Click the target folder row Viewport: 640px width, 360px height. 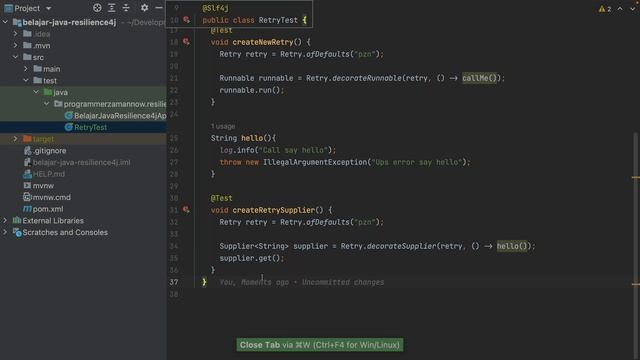[x=83, y=139]
